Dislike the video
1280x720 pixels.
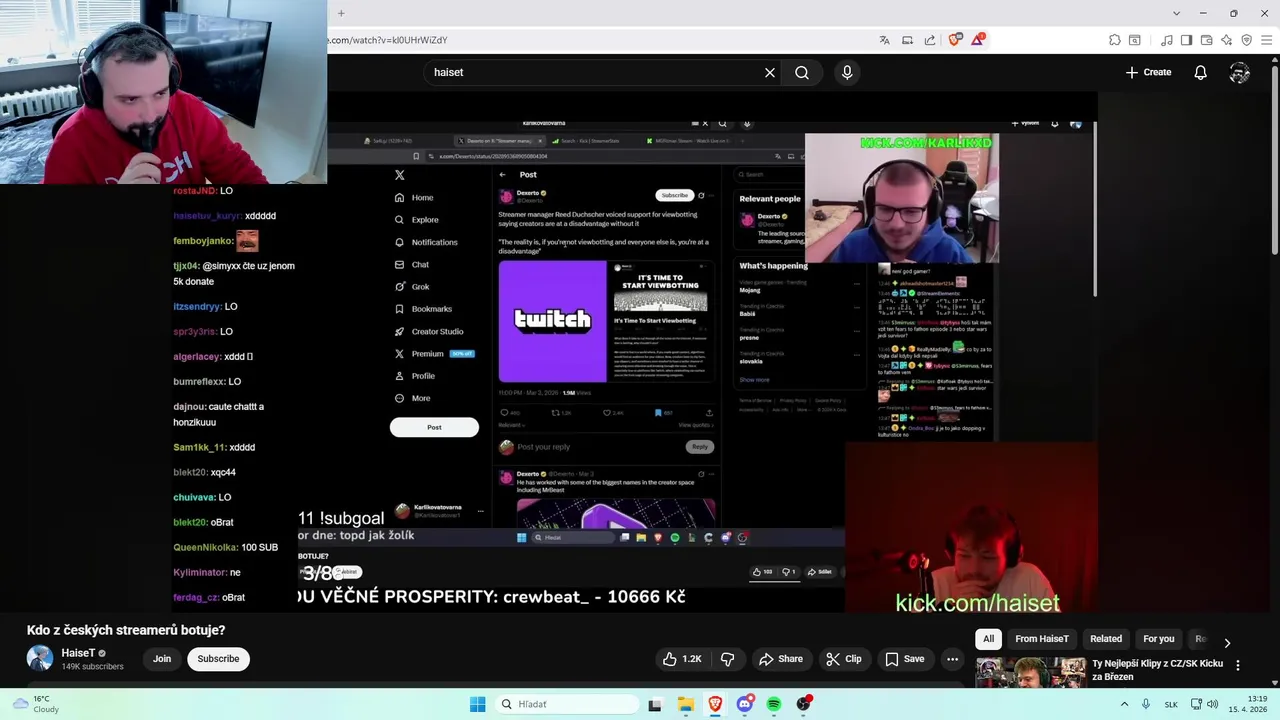[x=728, y=659]
